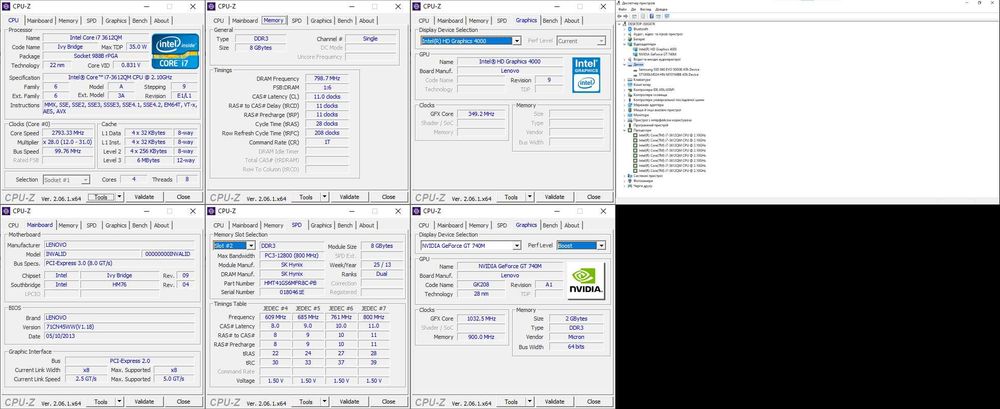Click the NVIDIA logo badge
Viewport: 1000px width, 409px height.
coord(585,281)
